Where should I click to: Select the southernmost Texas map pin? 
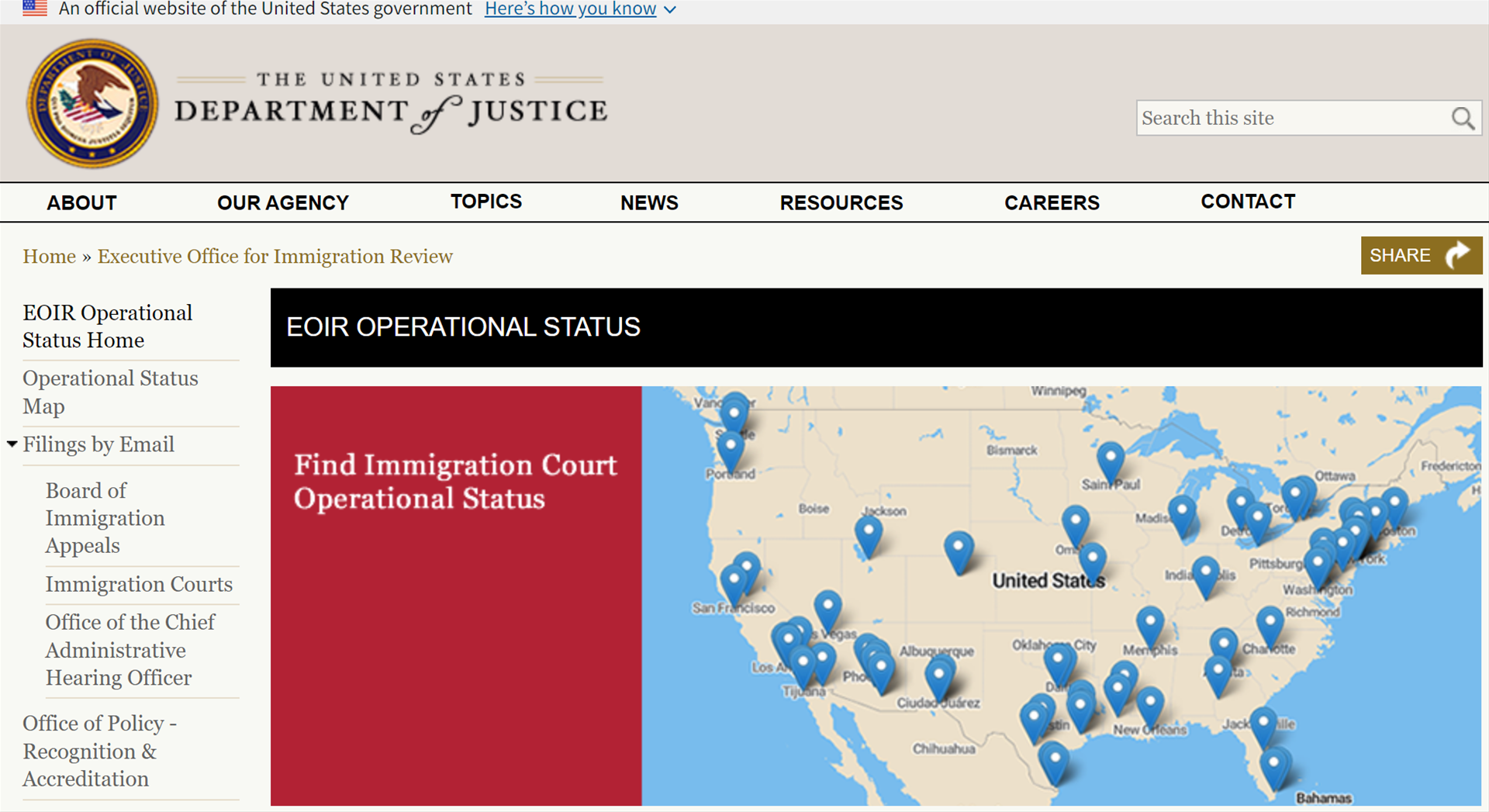[1054, 762]
